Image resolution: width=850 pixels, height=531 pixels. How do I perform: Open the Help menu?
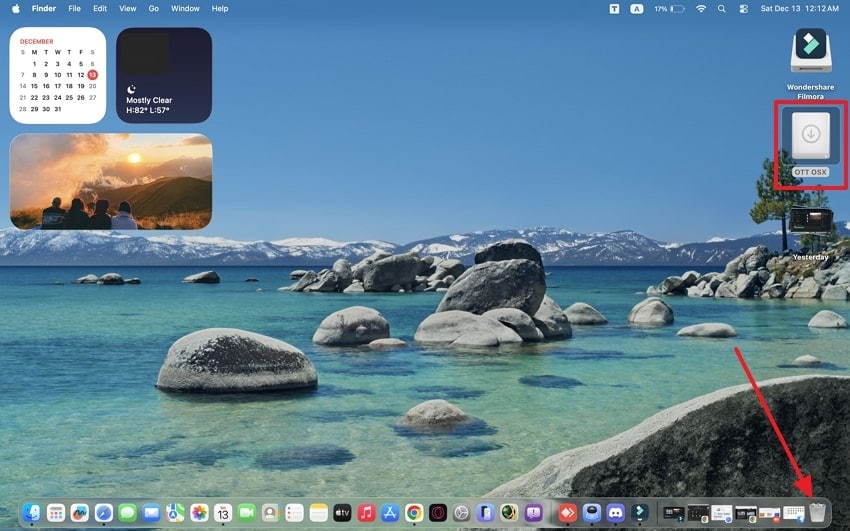(220, 9)
